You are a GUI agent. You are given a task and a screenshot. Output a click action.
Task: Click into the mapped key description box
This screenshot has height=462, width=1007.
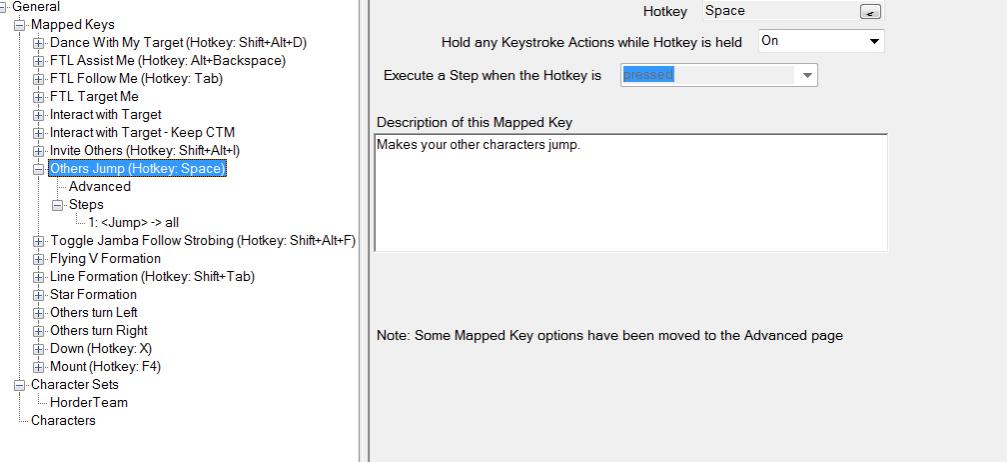point(631,192)
